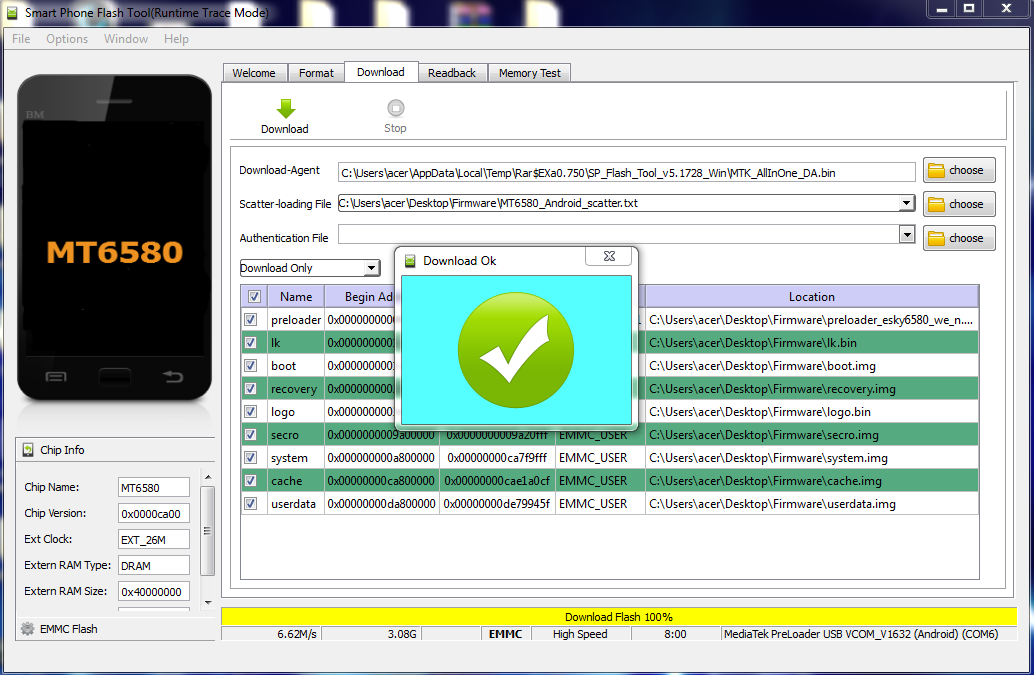The height and width of the screenshot is (675, 1034).
Task: Click the boot.img location cell
Action: pyautogui.click(x=812, y=366)
